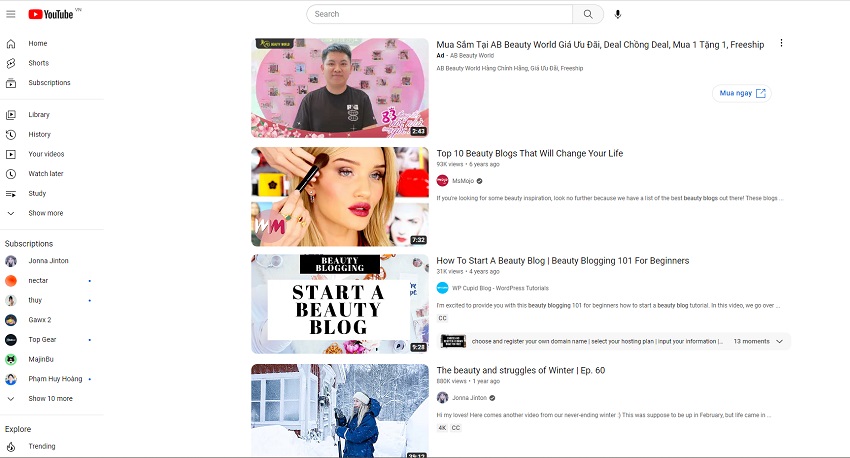850x458 pixels.
Task: Click the Top 10 Beauty Blogs thumbnail
Action: coord(340,197)
